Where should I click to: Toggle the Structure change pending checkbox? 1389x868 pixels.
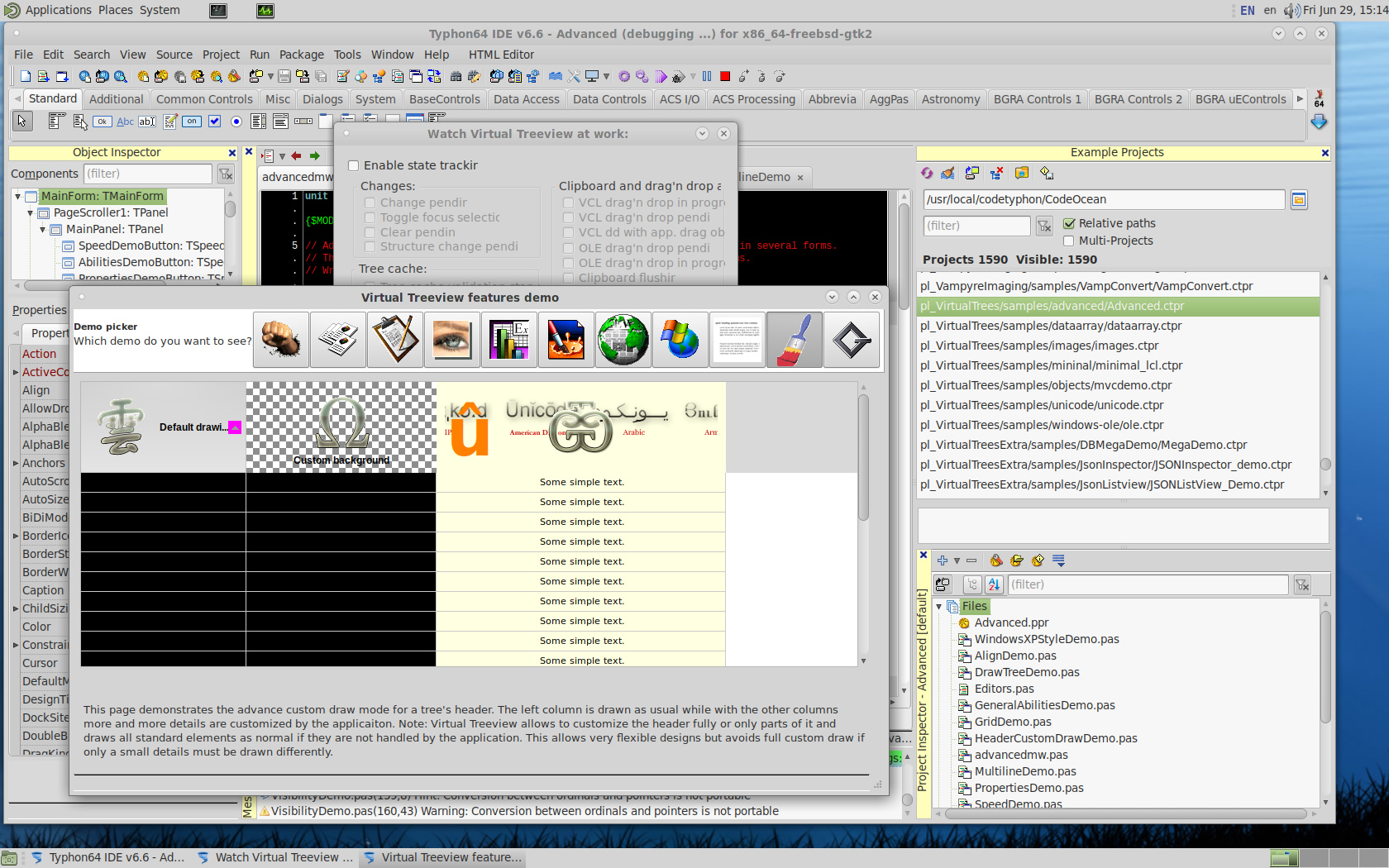pyautogui.click(x=370, y=246)
